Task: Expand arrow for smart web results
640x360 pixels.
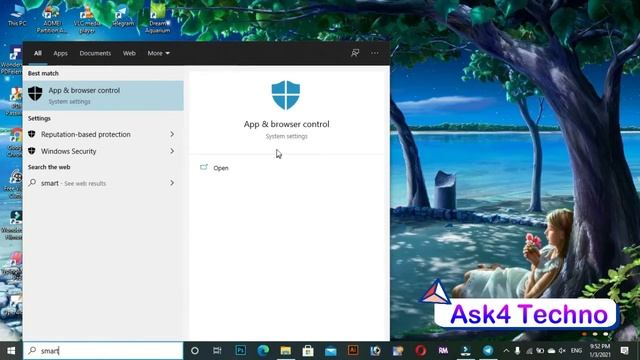Action: click(x=172, y=183)
